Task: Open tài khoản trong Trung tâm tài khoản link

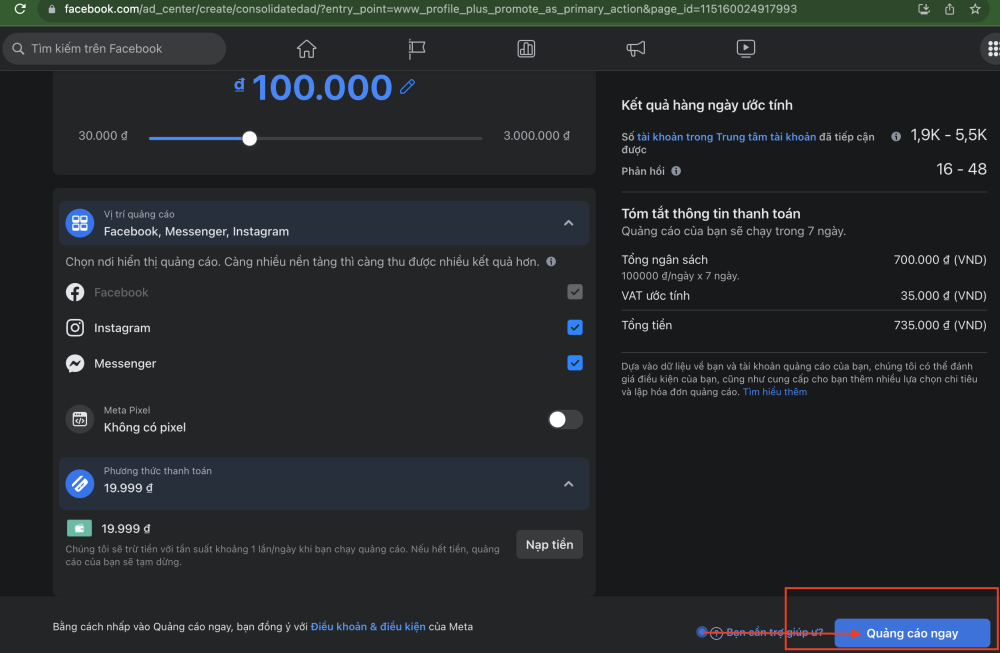Action: (x=726, y=136)
